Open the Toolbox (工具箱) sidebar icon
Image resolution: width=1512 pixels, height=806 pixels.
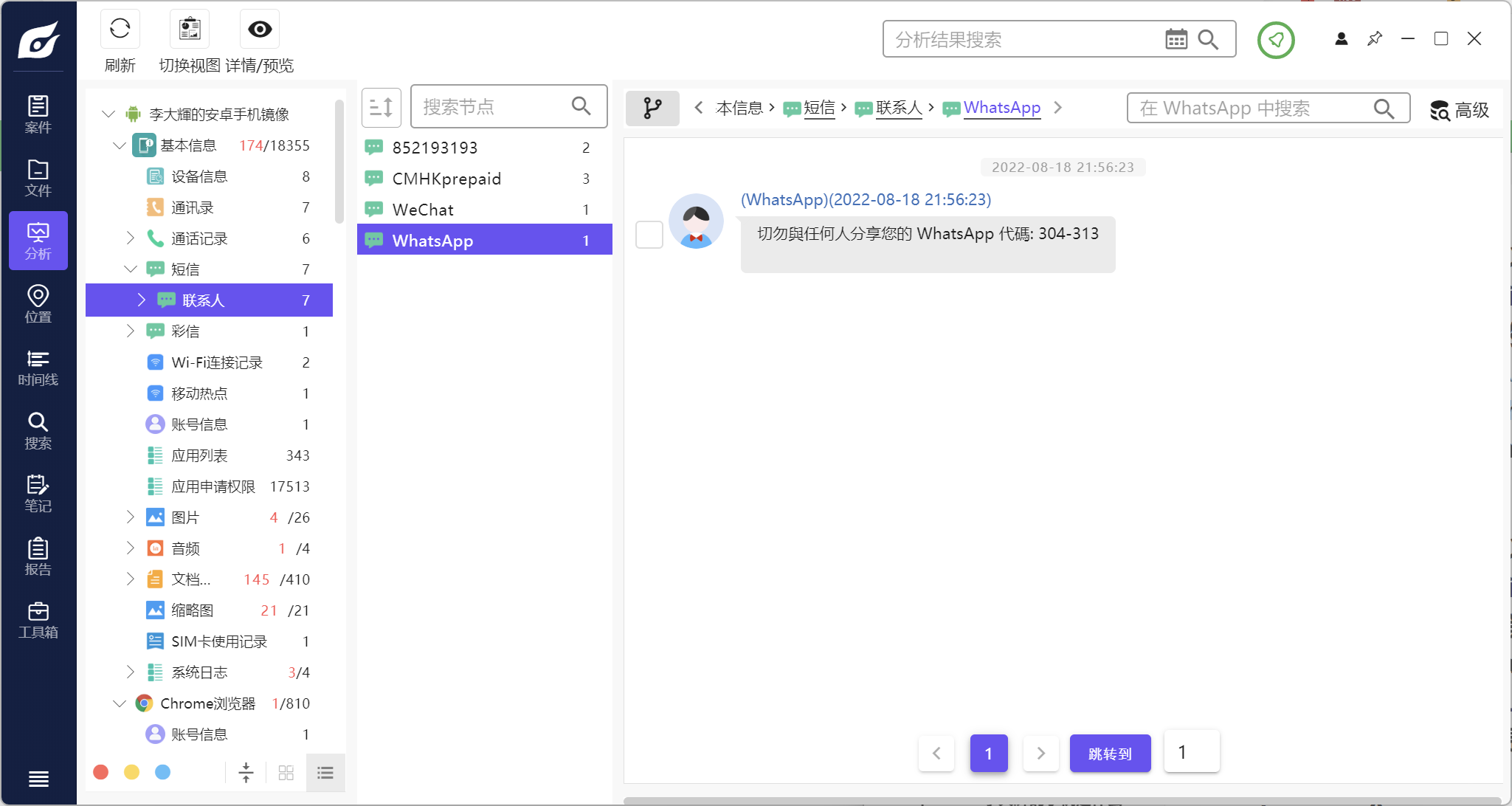tap(38, 619)
